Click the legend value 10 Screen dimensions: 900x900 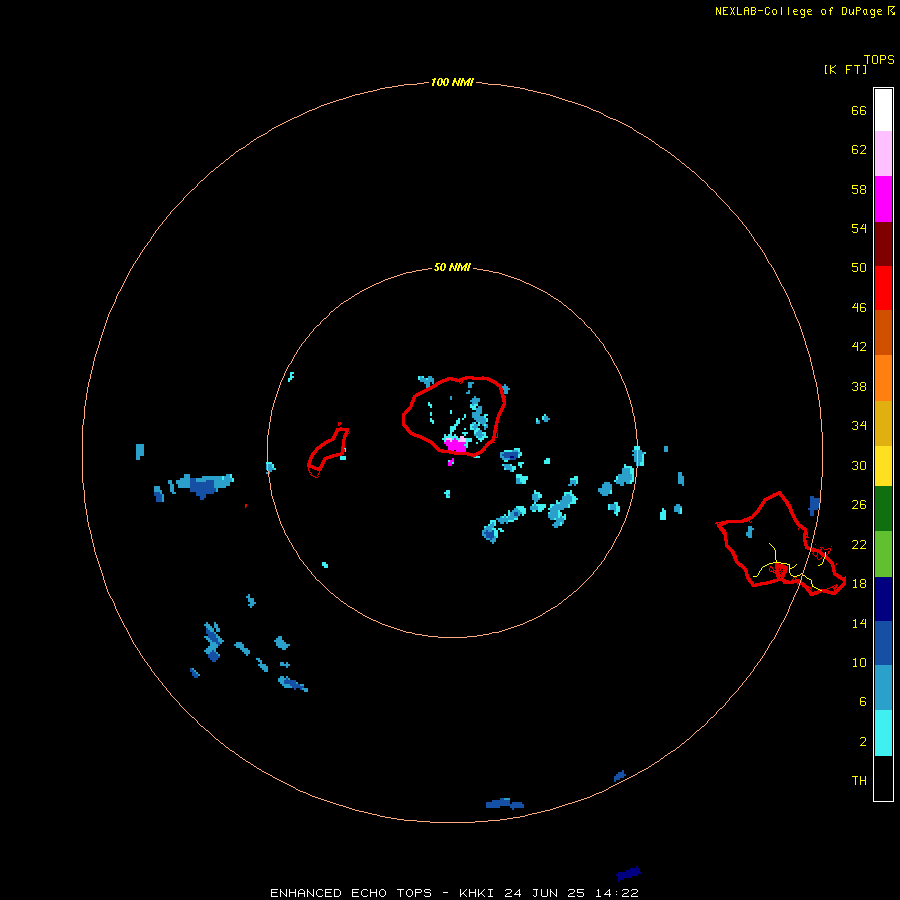(859, 663)
